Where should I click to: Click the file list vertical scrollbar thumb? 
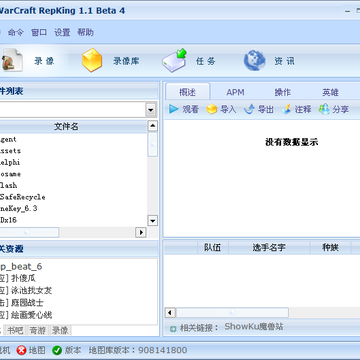click(153, 144)
